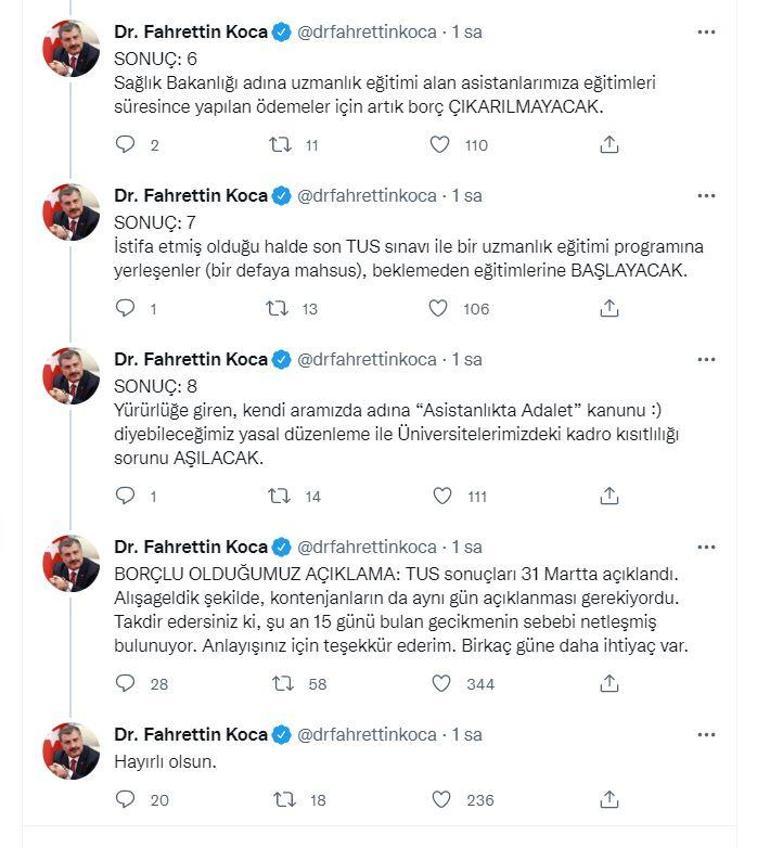
Task: Open the more options menu on SONUÇ: 8 tweet
Action: coord(707,358)
